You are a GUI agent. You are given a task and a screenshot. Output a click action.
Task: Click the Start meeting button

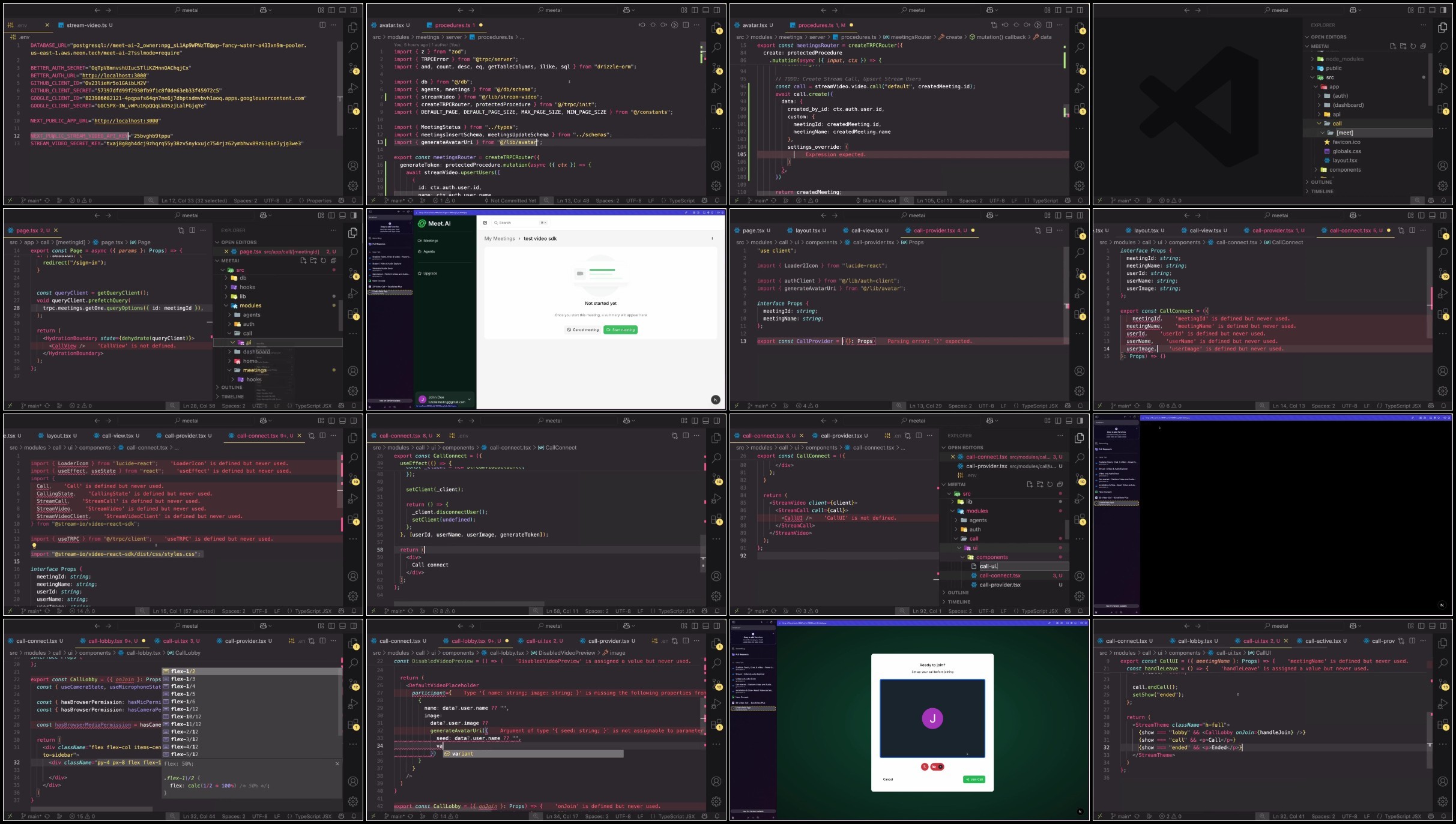[x=621, y=329]
